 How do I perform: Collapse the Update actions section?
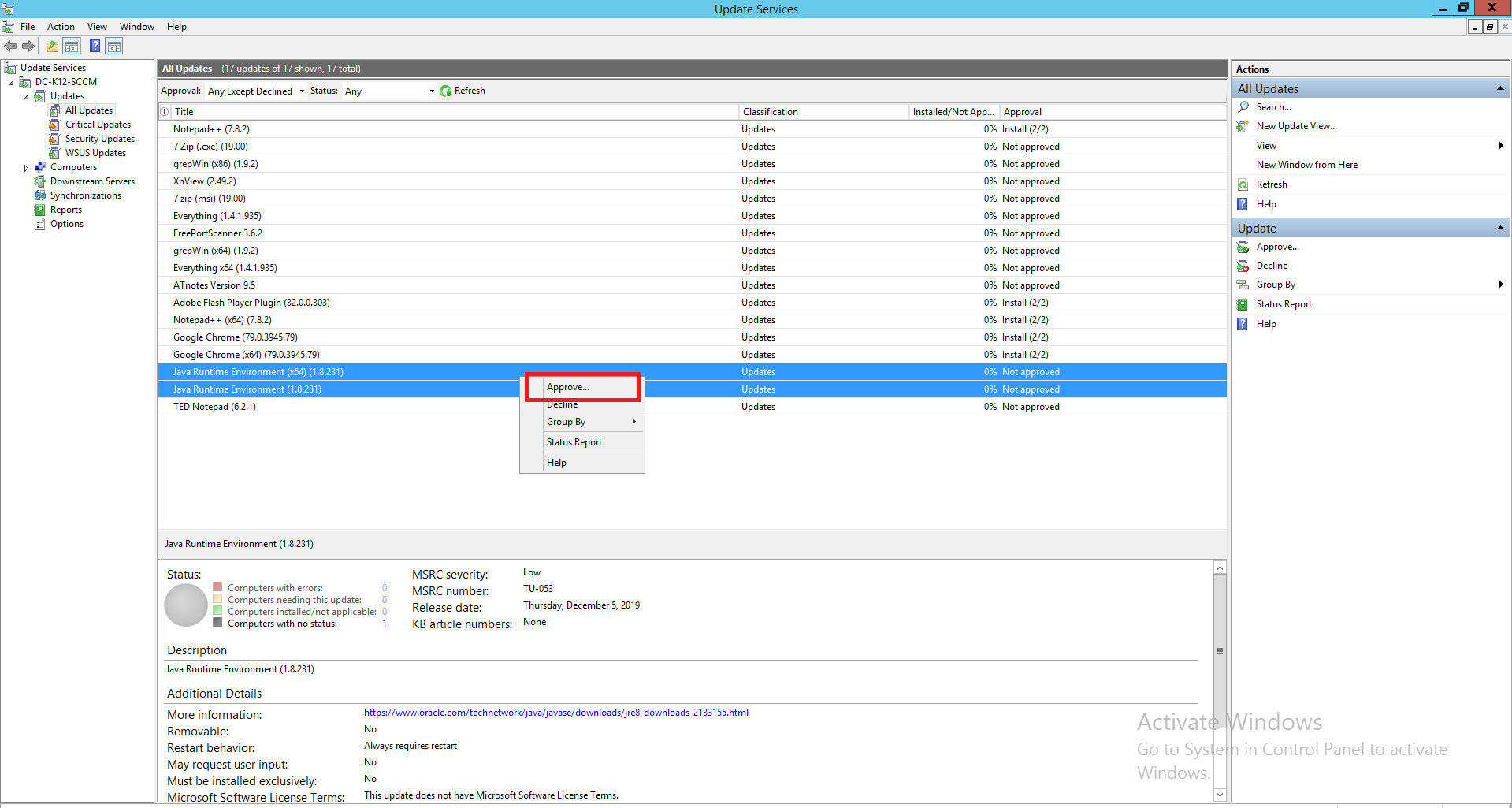point(1499,228)
